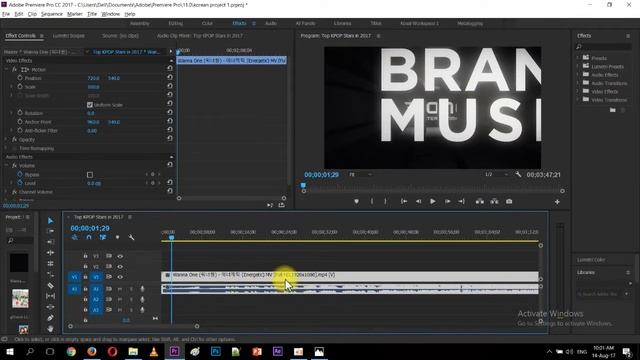The image size is (640, 360).
Task: Click the timeline playhead handle
Action: tap(171, 237)
